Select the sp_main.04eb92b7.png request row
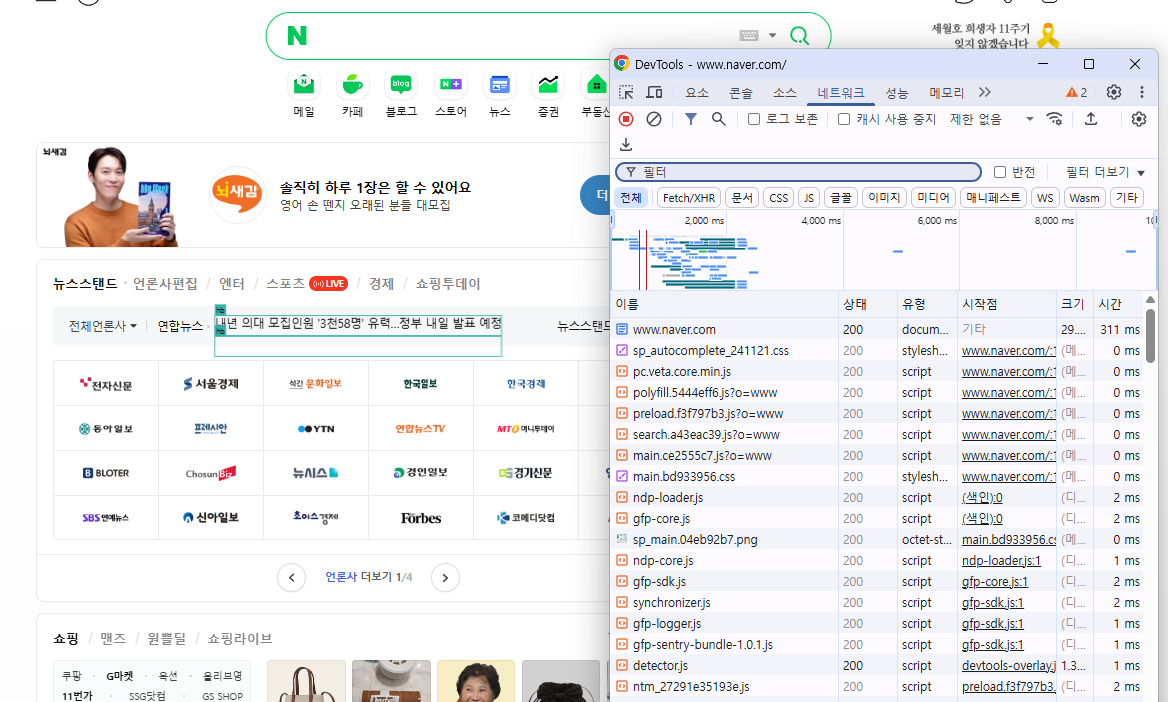 [x=877, y=540]
